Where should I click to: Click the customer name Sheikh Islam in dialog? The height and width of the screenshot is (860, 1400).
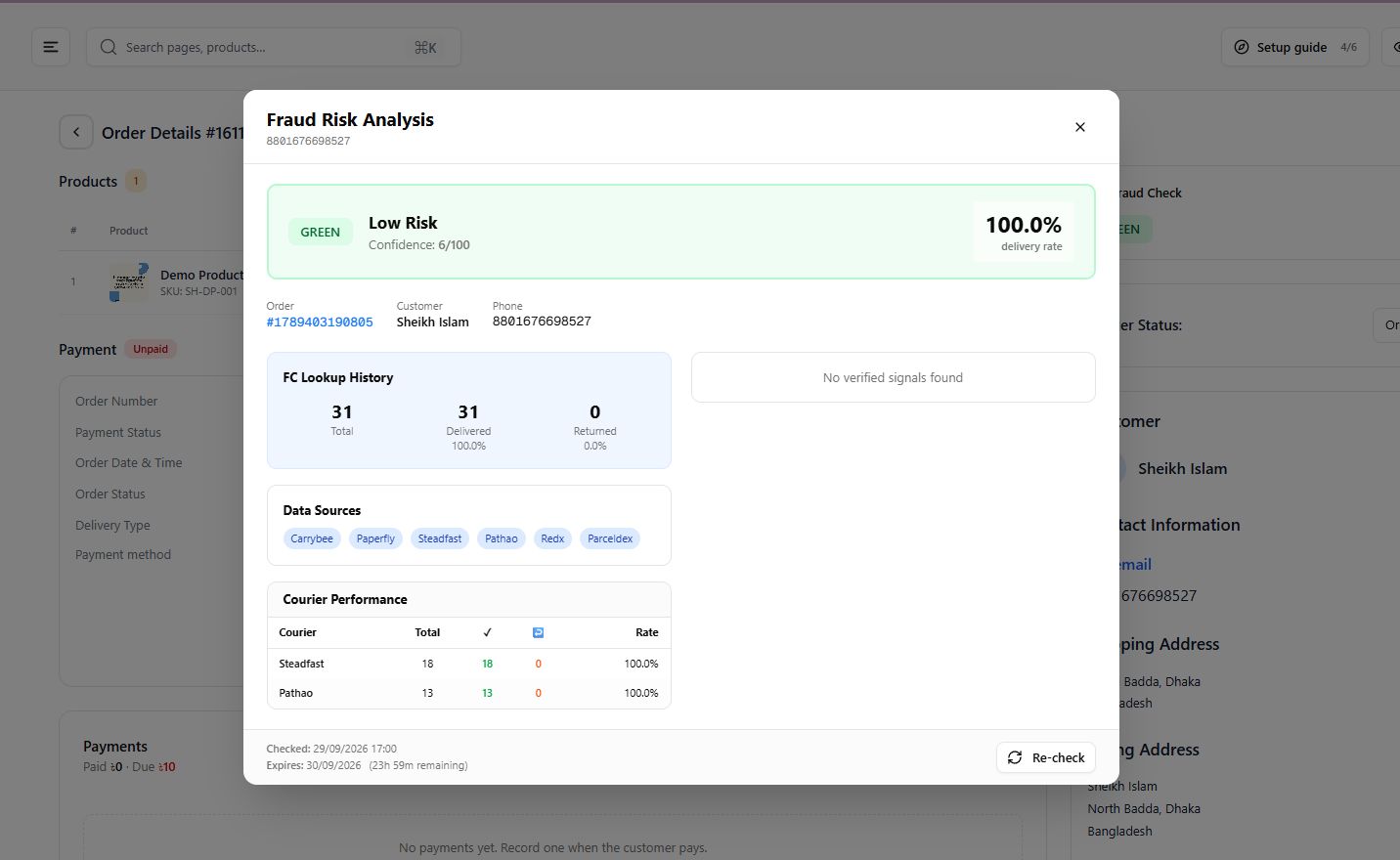click(x=433, y=322)
